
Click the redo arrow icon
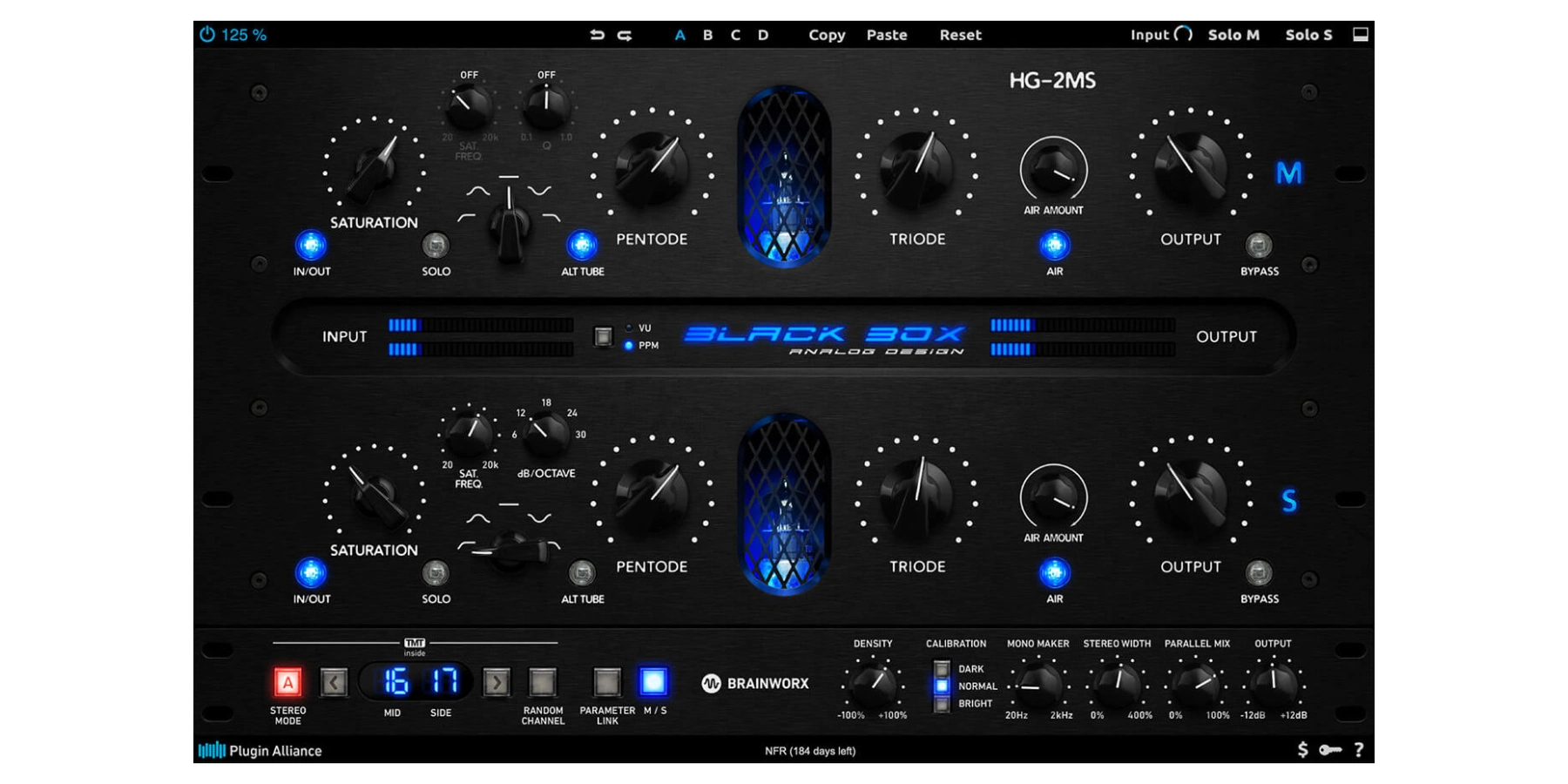pyautogui.click(x=624, y=35)
